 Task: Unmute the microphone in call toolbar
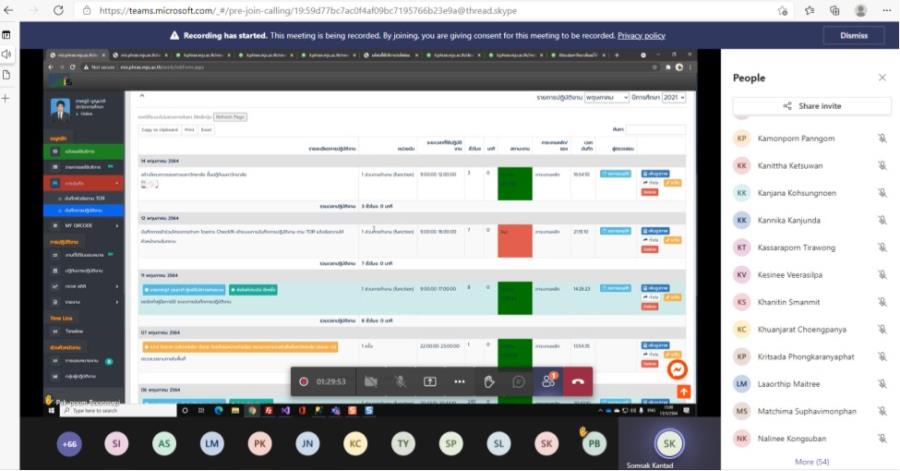(x=400, y=381)
